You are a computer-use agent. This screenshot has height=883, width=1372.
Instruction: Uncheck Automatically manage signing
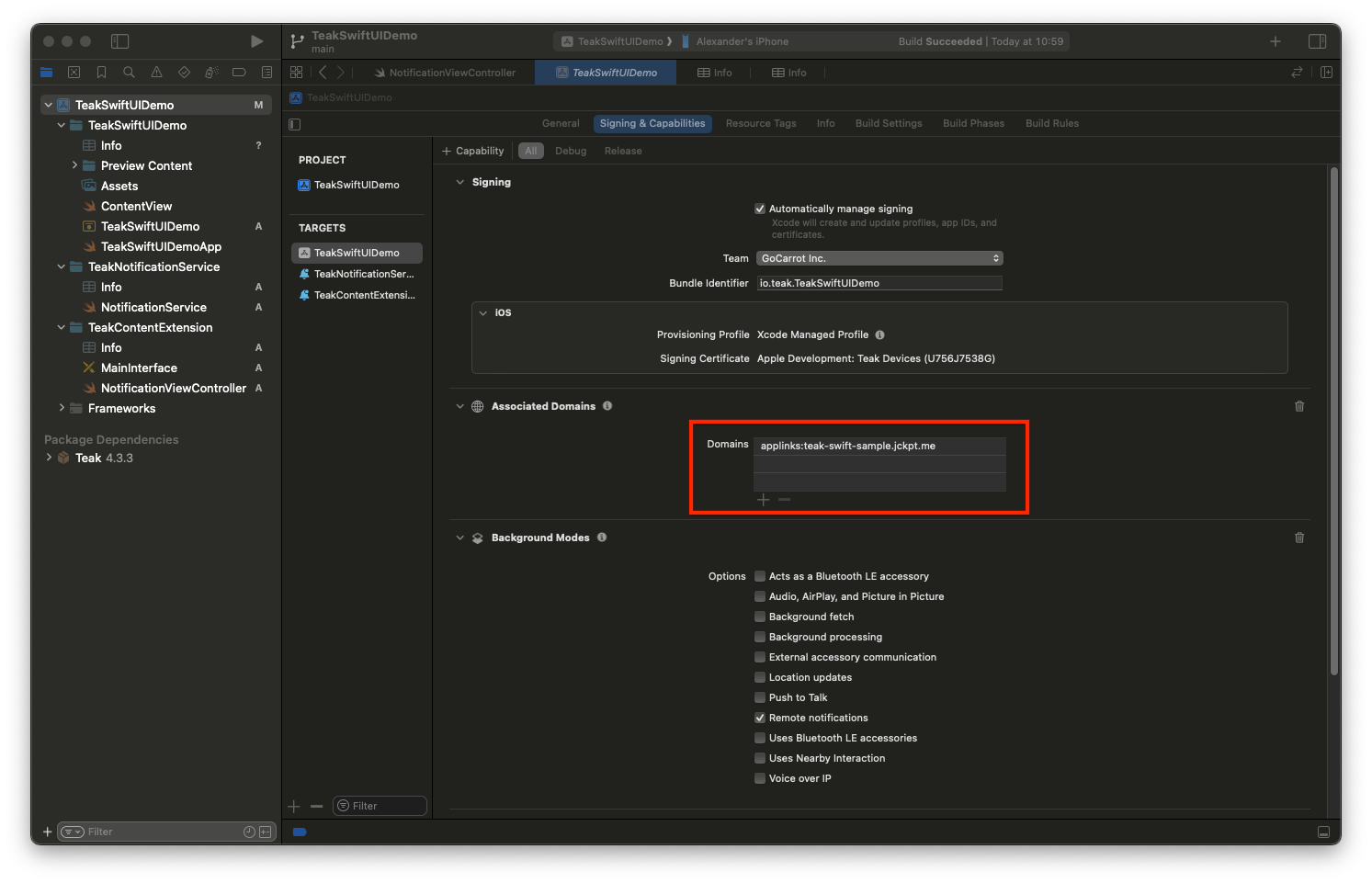point(760,209)
